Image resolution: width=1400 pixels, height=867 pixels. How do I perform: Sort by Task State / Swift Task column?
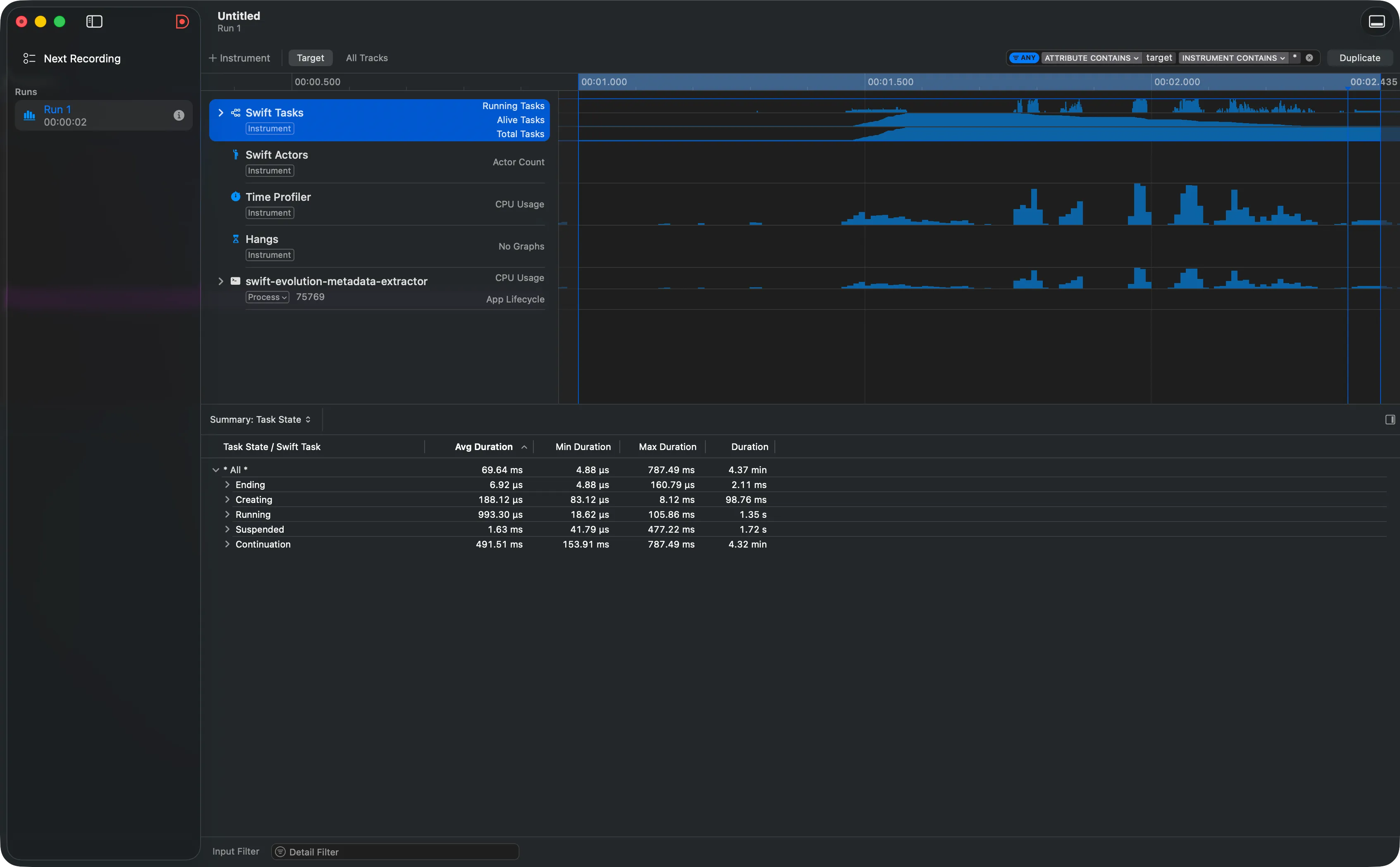(271, 447)
